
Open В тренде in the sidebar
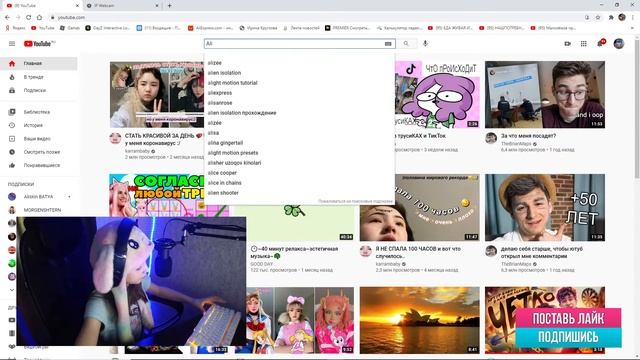tap(39, 77)
